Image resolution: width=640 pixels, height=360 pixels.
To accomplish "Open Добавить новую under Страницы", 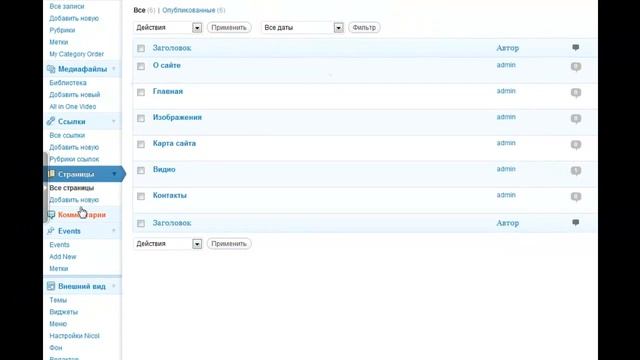I will pyautogui.click(x=74, y=200).
